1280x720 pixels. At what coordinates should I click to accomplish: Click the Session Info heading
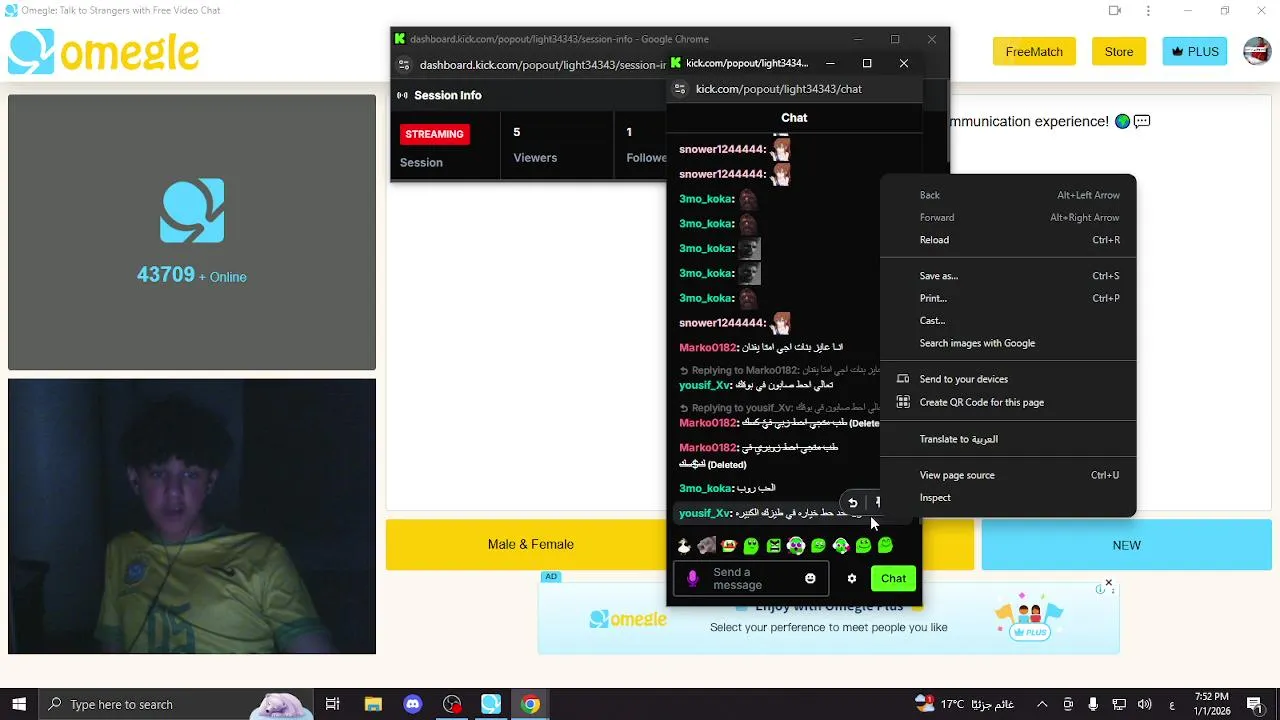(448, 95)
